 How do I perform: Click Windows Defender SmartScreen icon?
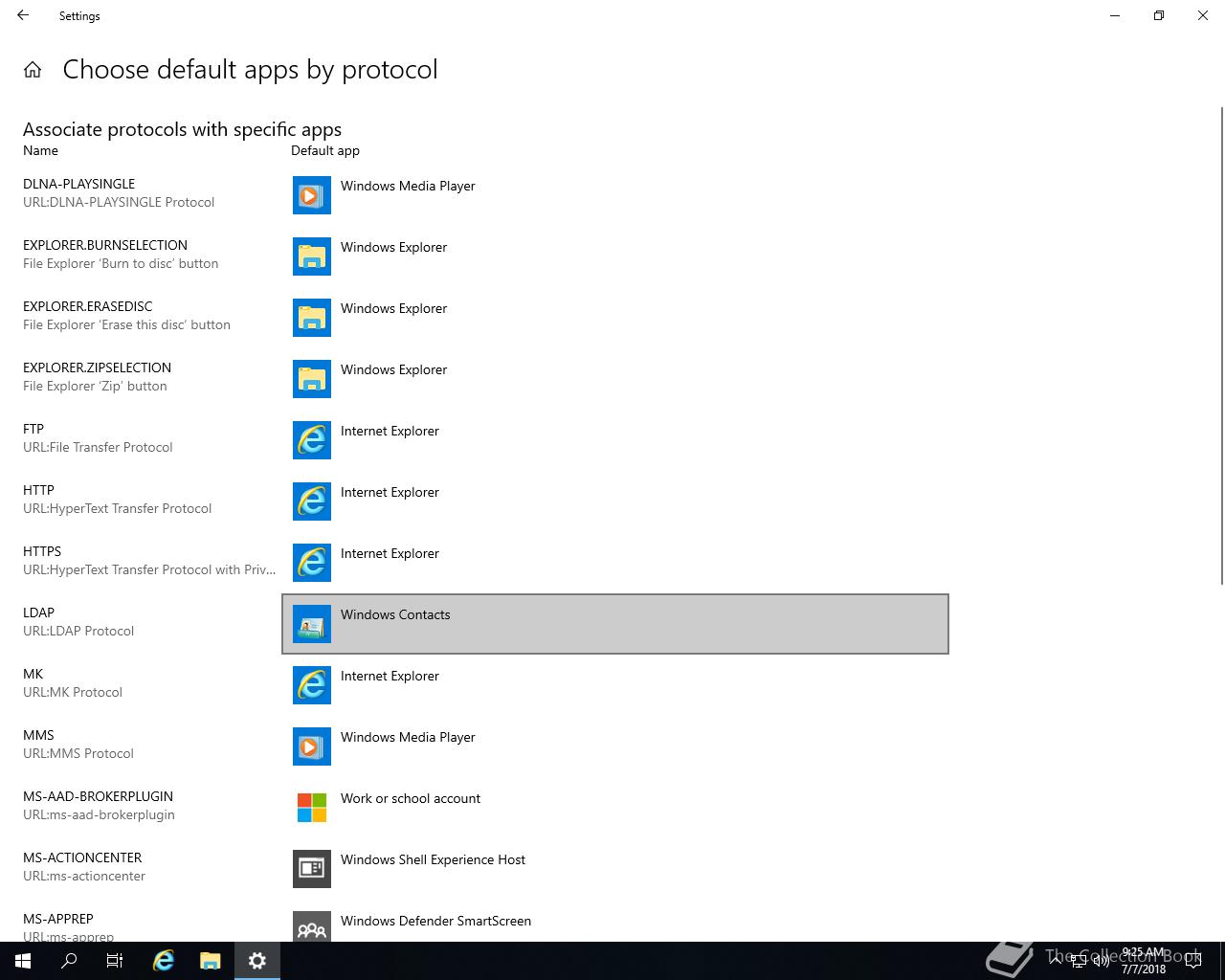coord(312,925)
